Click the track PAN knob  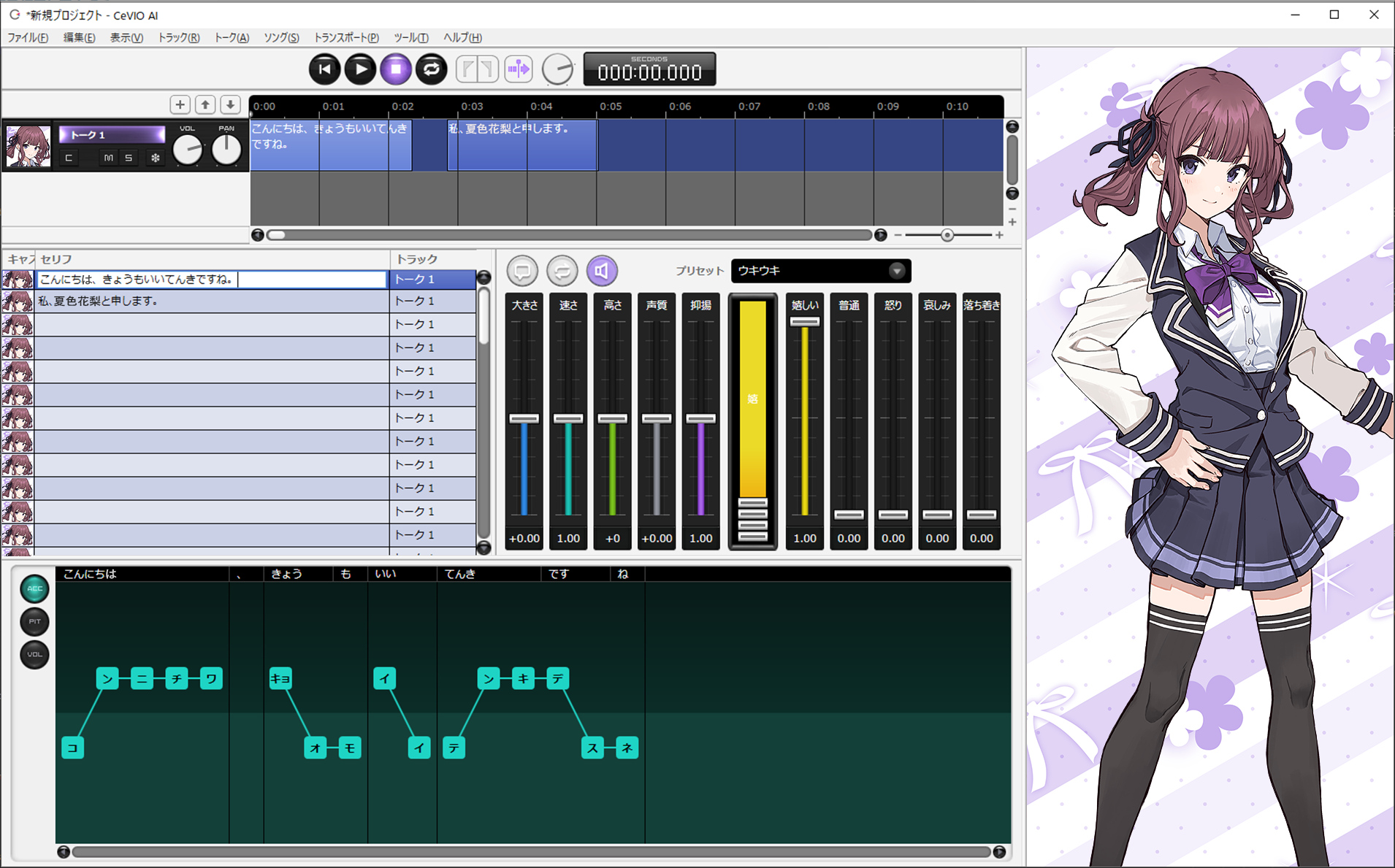[226, 150]
